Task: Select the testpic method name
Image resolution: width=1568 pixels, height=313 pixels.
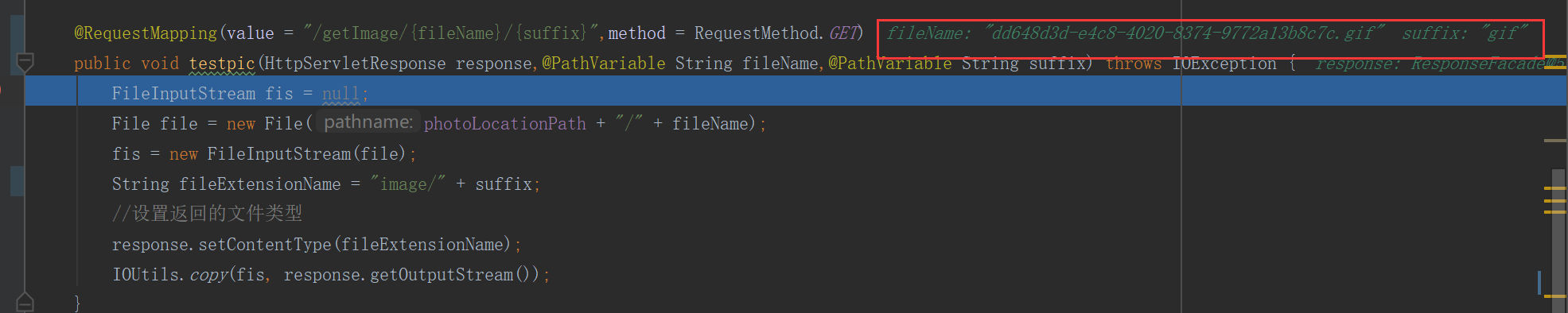Action: (x=222, y=63)
